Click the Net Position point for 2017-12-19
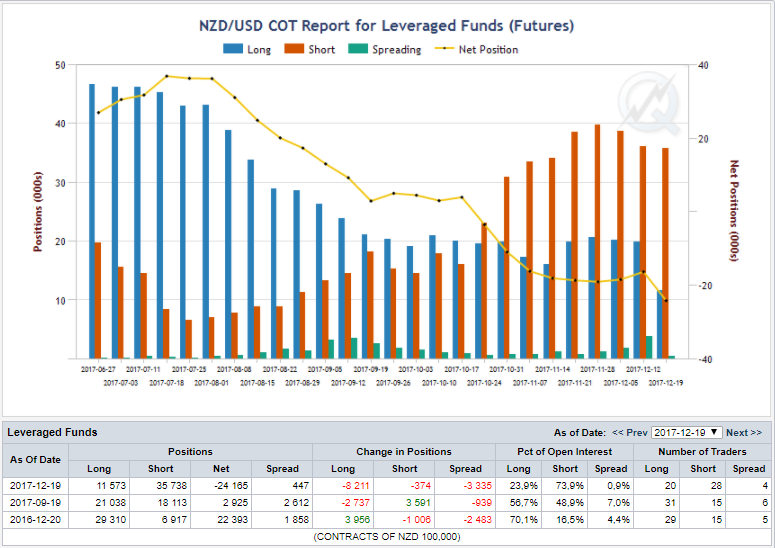 point(666,301)
